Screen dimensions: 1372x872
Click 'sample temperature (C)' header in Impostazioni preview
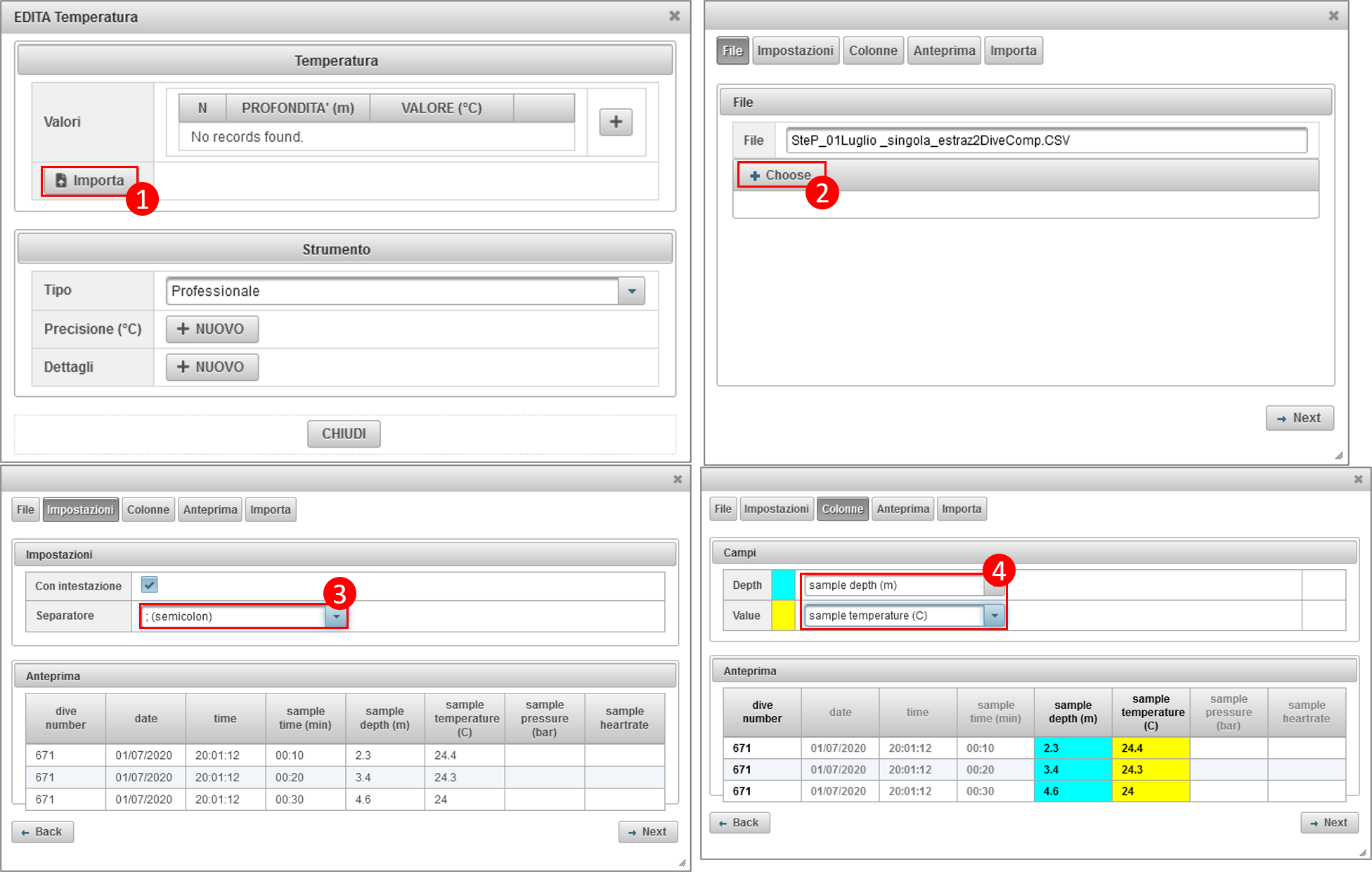[465, 718]
